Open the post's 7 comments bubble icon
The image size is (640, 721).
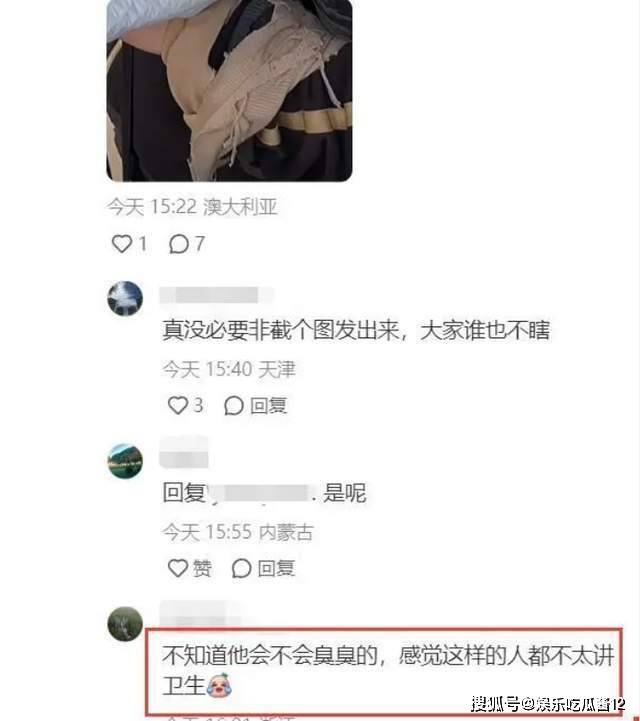[178, 244]
